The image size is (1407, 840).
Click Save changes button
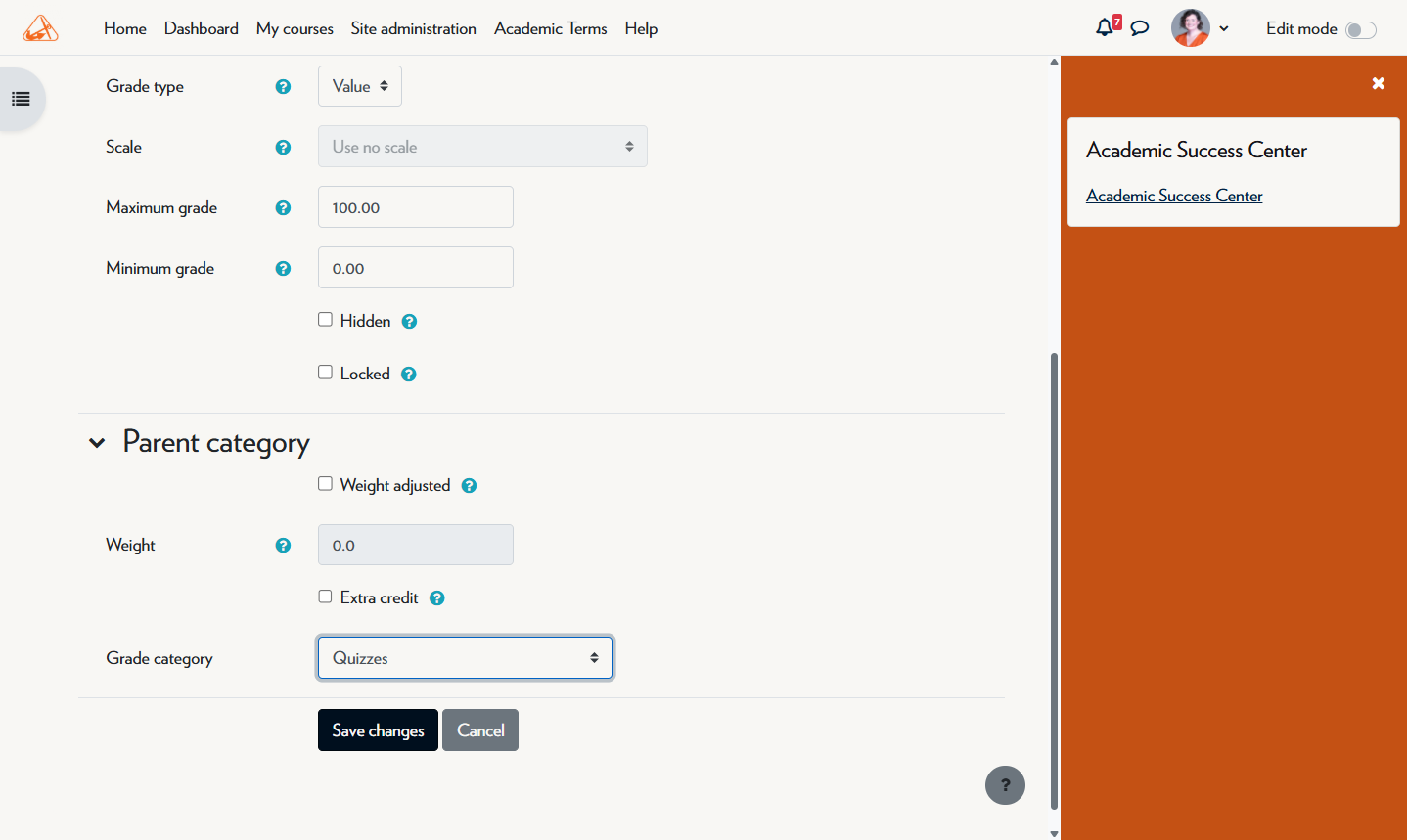[x=378, y=729]
